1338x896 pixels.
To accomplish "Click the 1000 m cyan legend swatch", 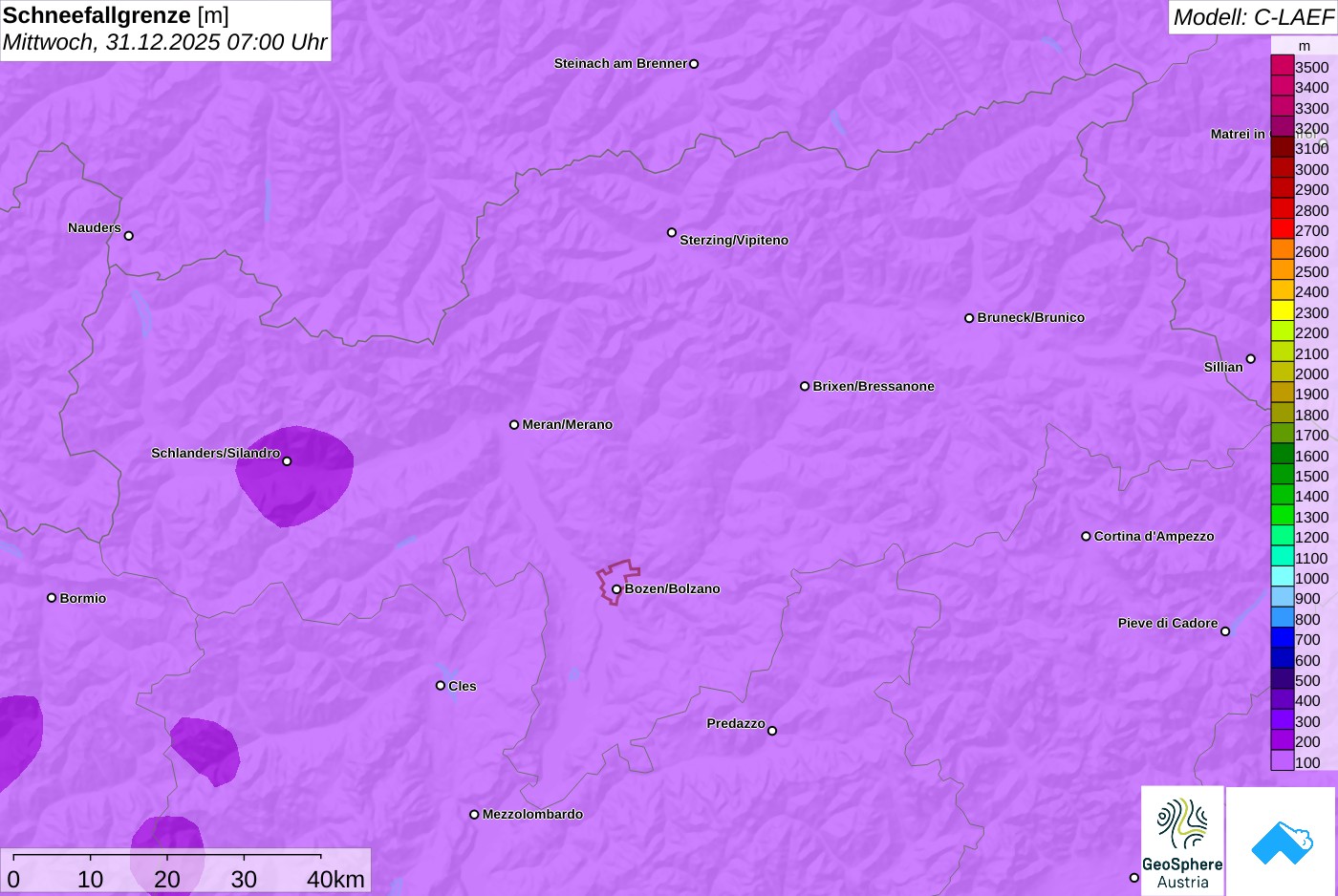I will click(1282, 577).
